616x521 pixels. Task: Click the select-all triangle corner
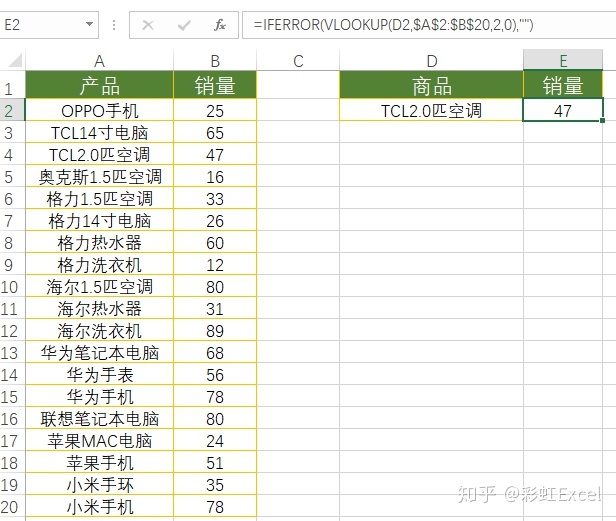15,61
